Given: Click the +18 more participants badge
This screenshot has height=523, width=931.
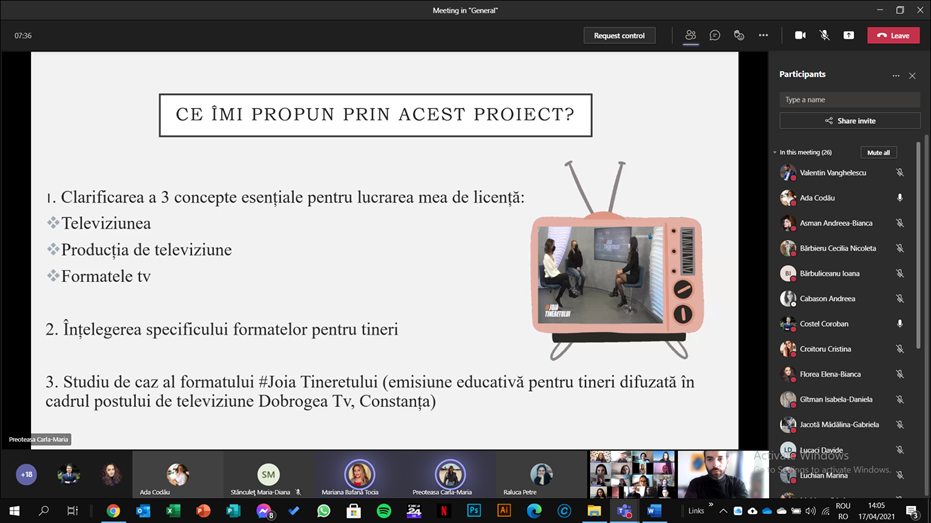Looking at the screenshot, I should (27, 475).
